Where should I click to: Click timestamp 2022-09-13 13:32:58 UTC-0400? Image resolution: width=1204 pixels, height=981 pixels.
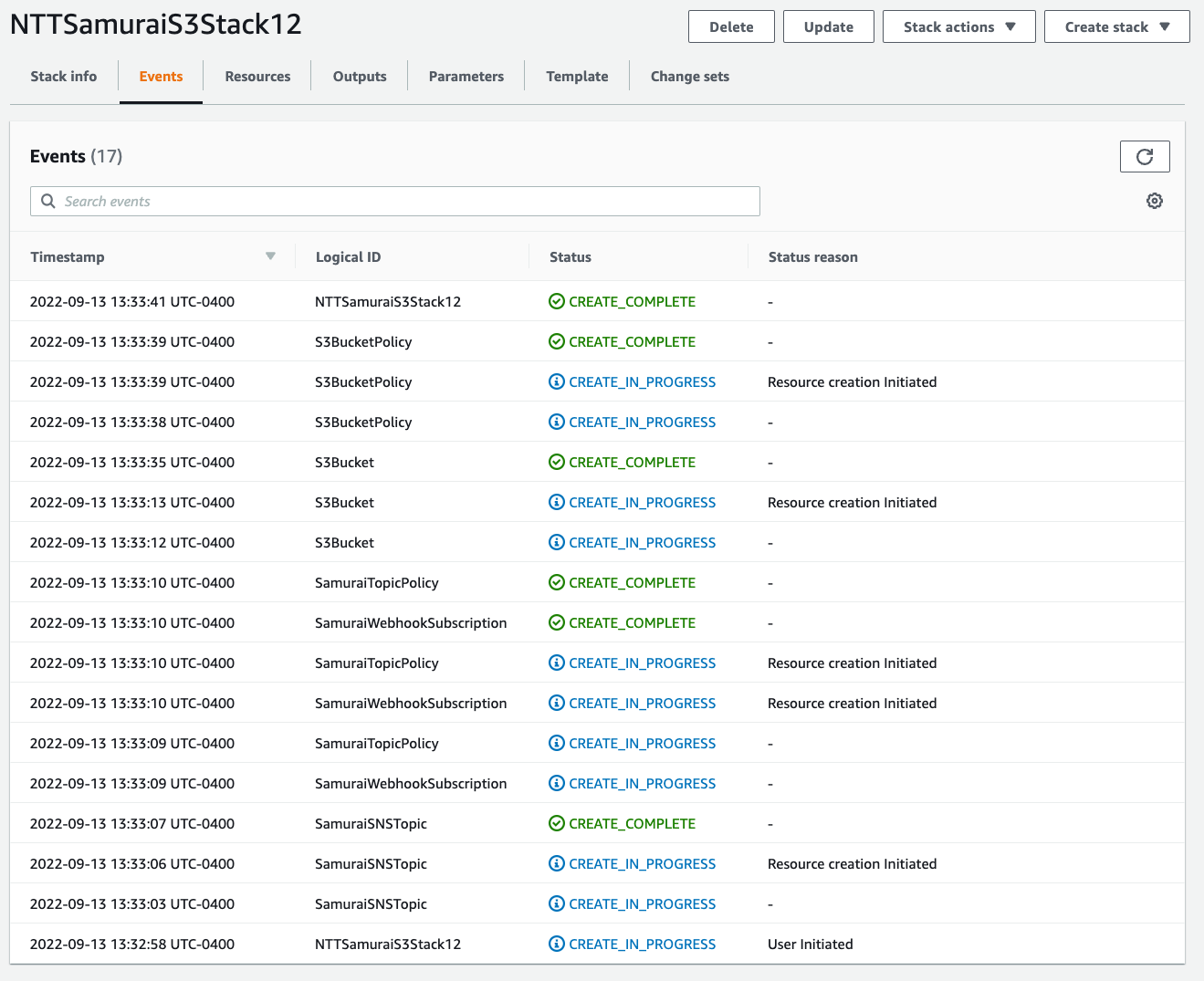[x=132, y=944]
